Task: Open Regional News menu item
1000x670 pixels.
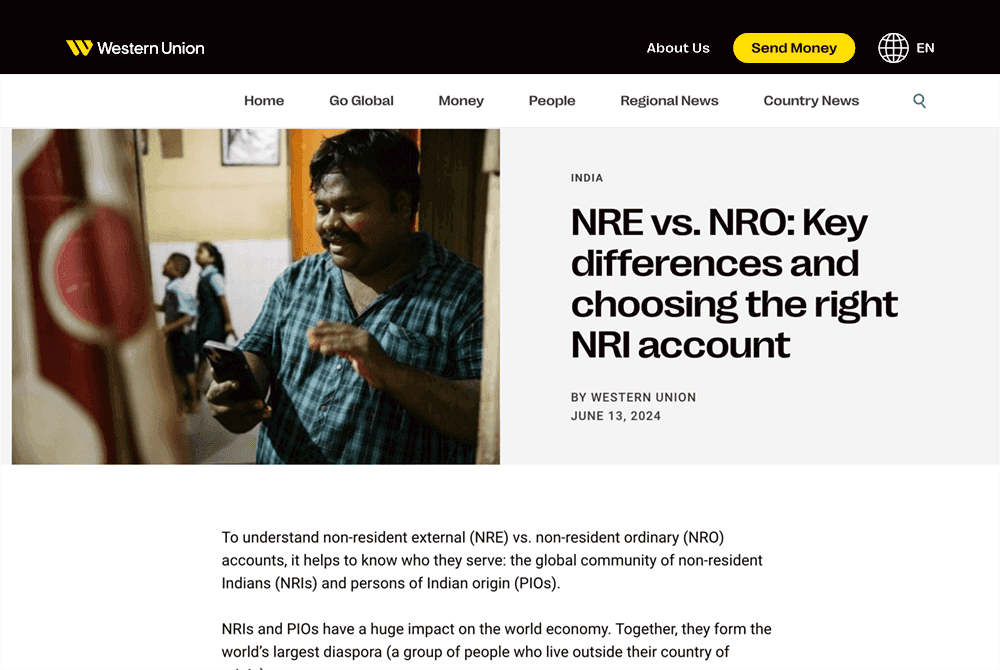Action: (669, 101)
